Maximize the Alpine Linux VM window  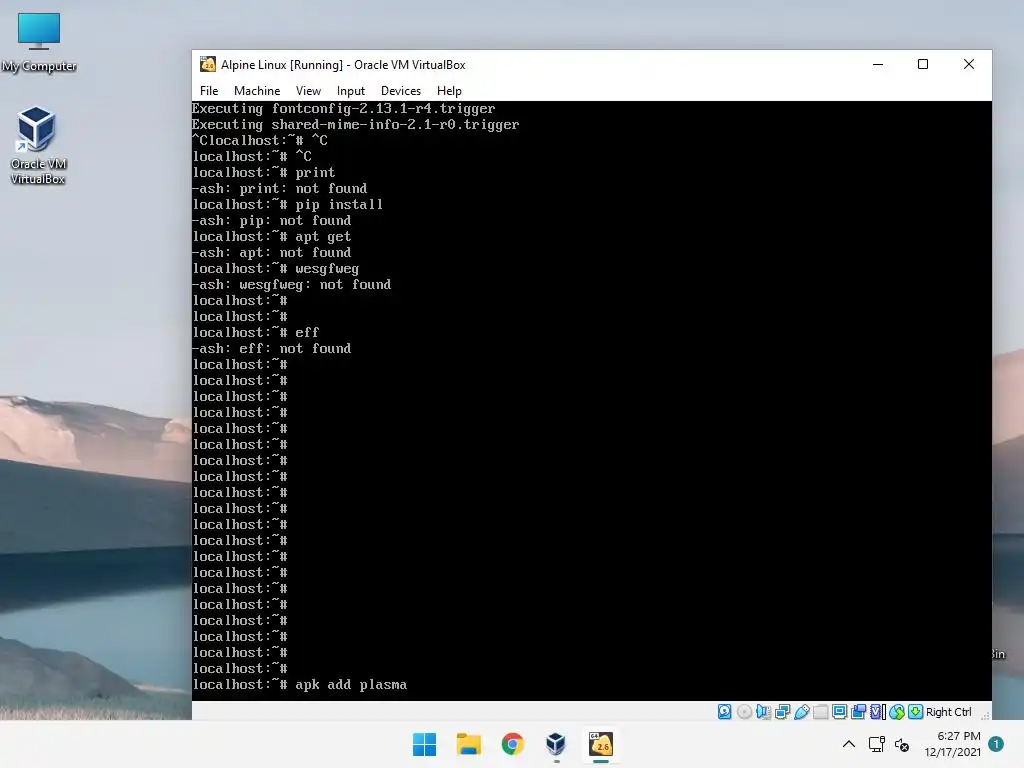923,64
